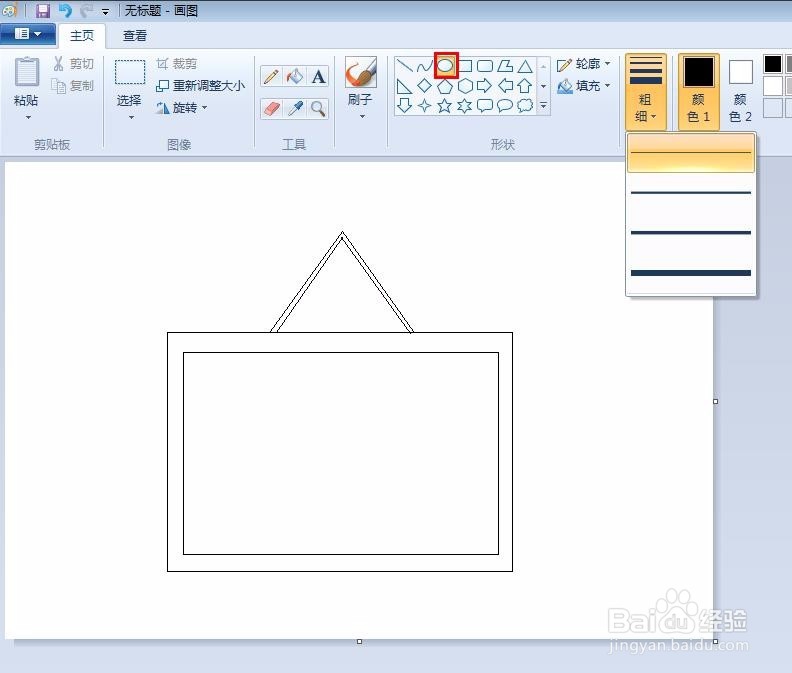This screenshot has height=673, width=792.
Task: Switch to the 主页 (Home) tab
Action: point(82,36)
